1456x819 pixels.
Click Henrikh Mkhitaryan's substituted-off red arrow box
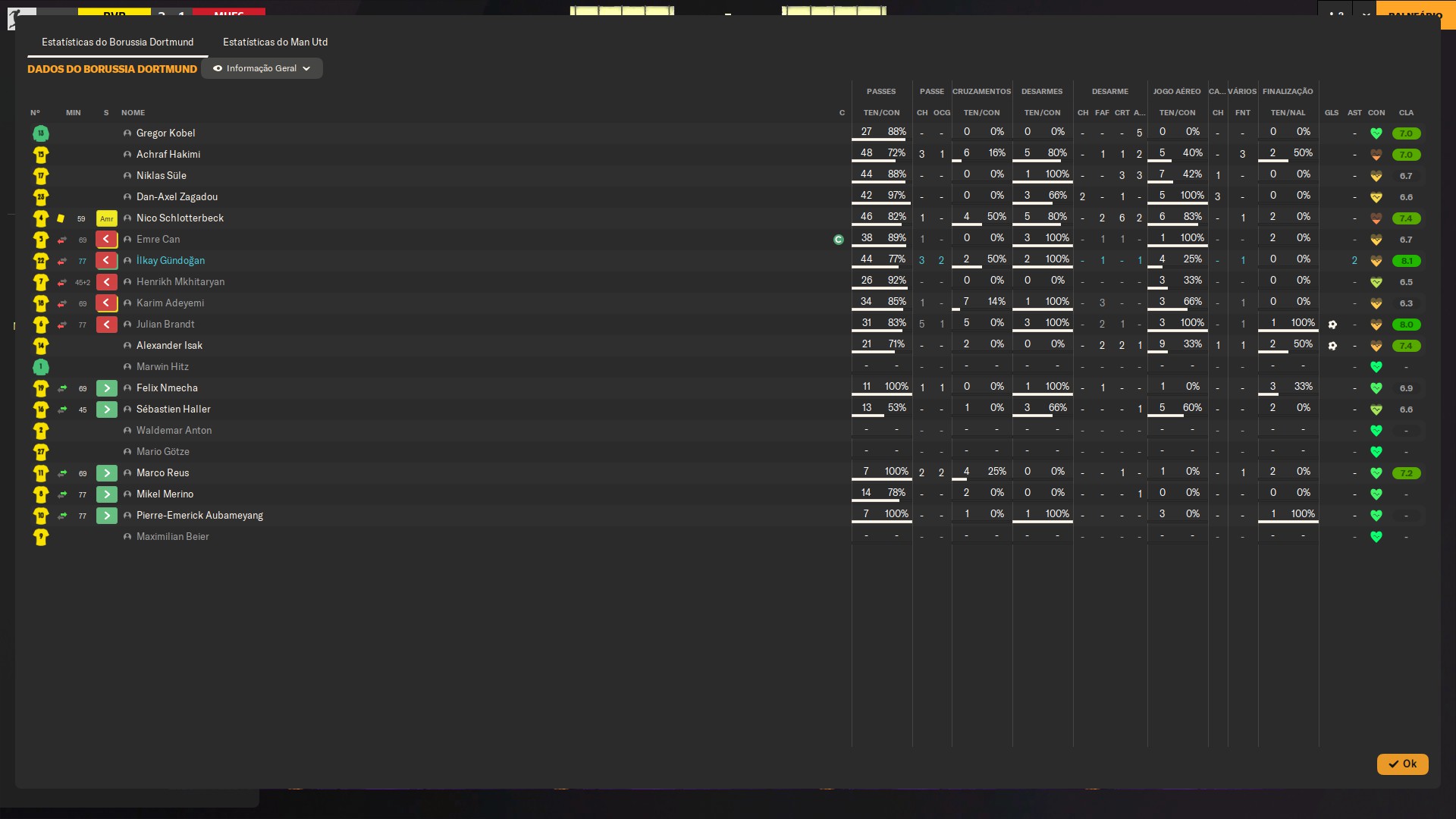pyautogui.click(x=107, y=282)
